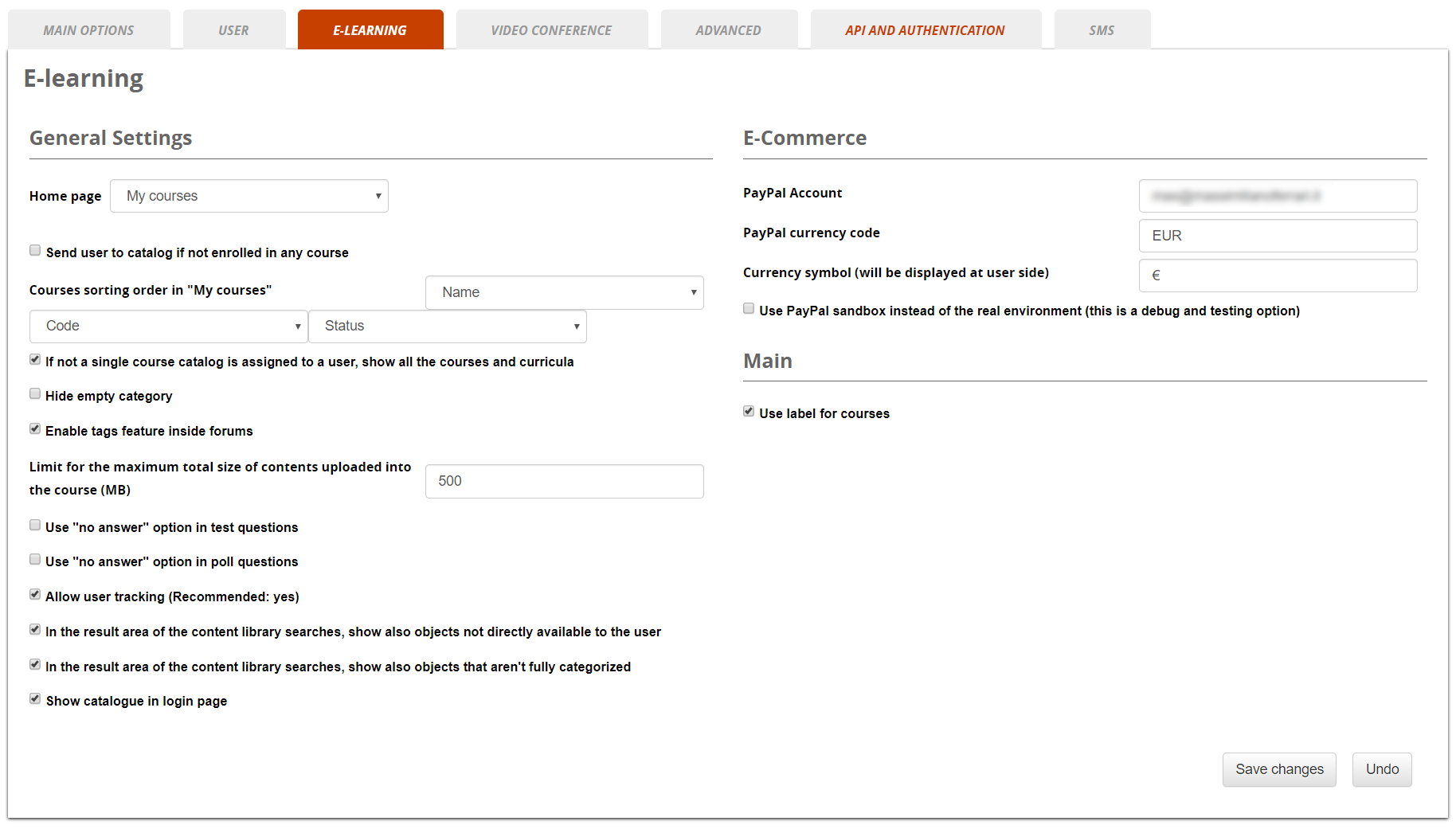Switch to the SMS tab
This screenshot has height=829, width=1456.
(1102, 29)
